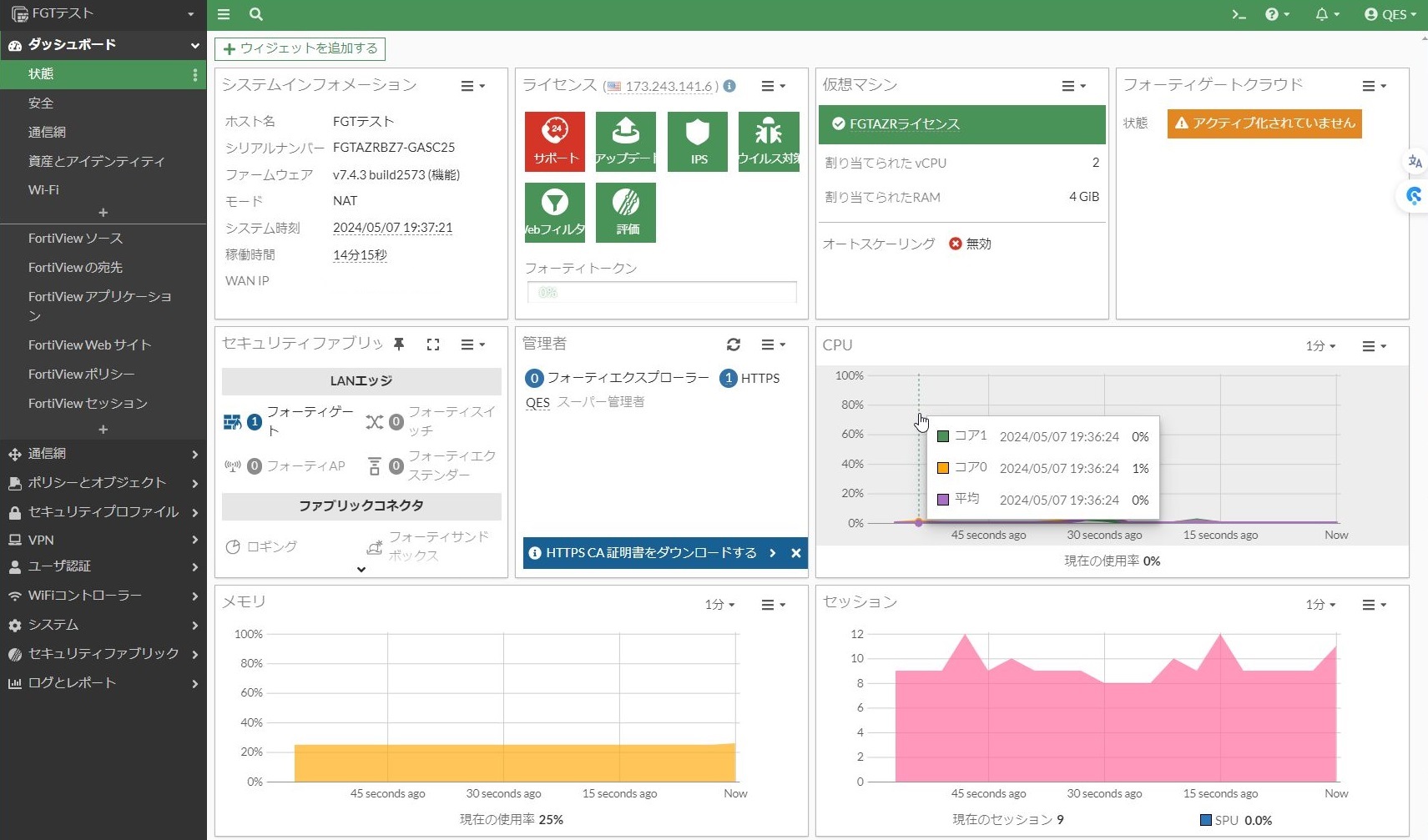Click the フォーティゲート fabric device icon
1428x840 pixels.
pyautogui.click(x=232, y=422)
